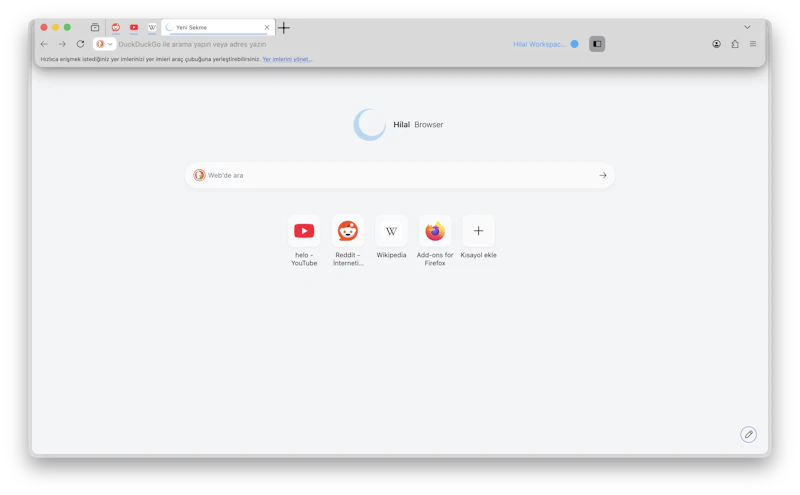Click the Yer imlerini yönet link
800x495 pixels.
287,59
